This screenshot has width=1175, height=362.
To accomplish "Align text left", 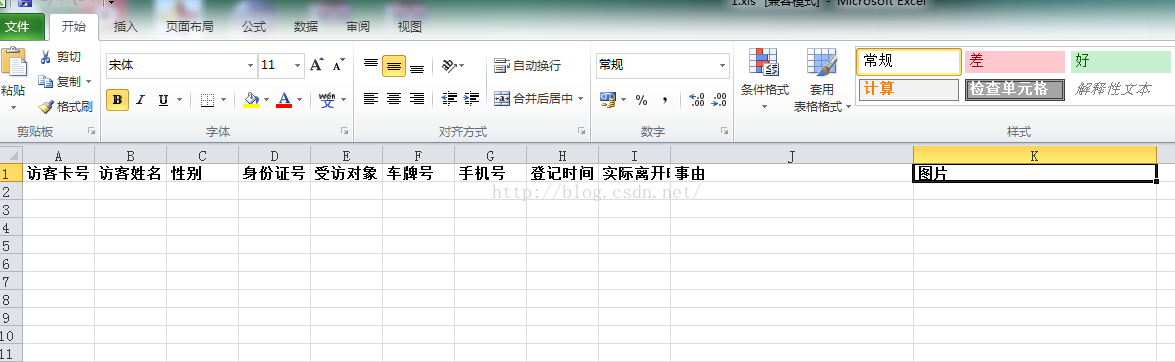I will (x=371, y=98).
